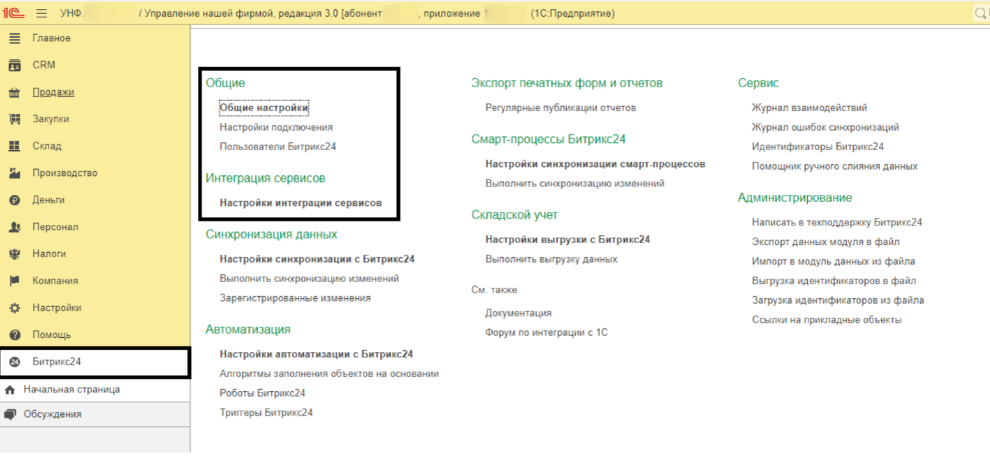Click Выгрузка идентификаторов в файл
This screenshot has height=470, width=990.
834,281
